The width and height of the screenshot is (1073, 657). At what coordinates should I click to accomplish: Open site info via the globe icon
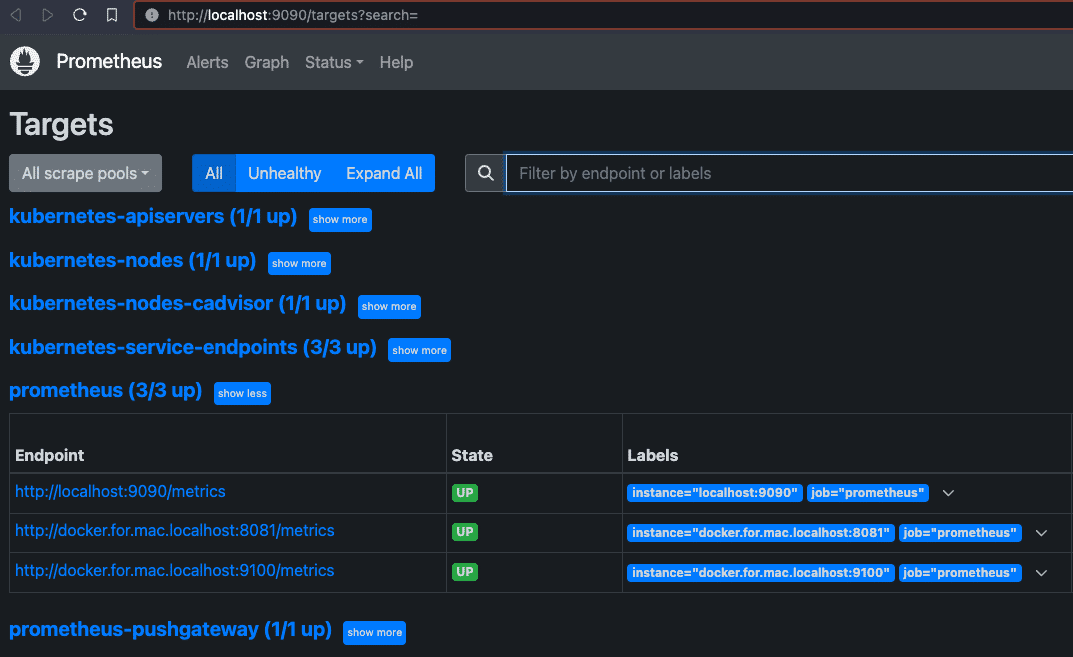click(x=151, y=15)
